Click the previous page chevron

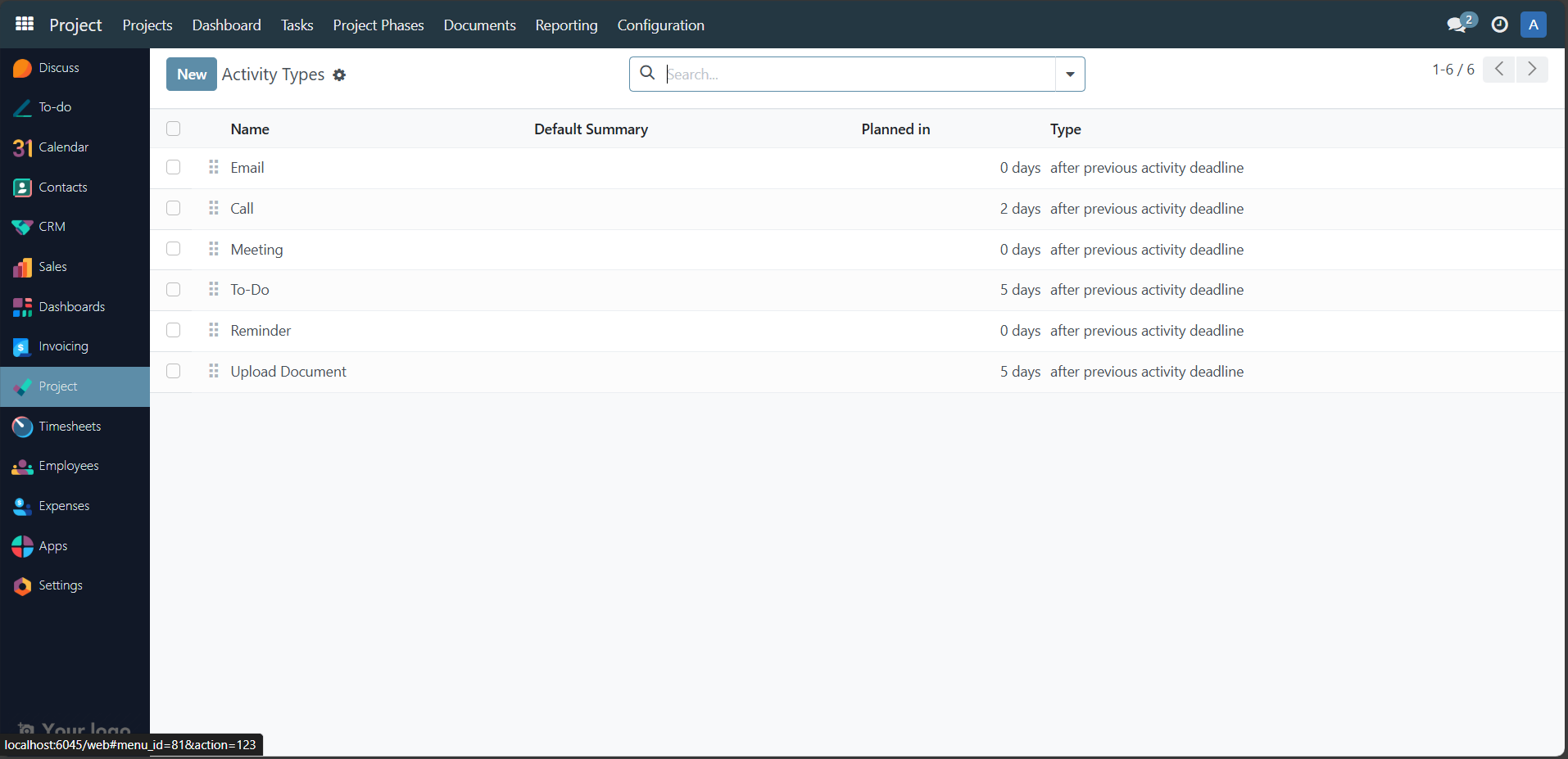(x=1499, y=69)
